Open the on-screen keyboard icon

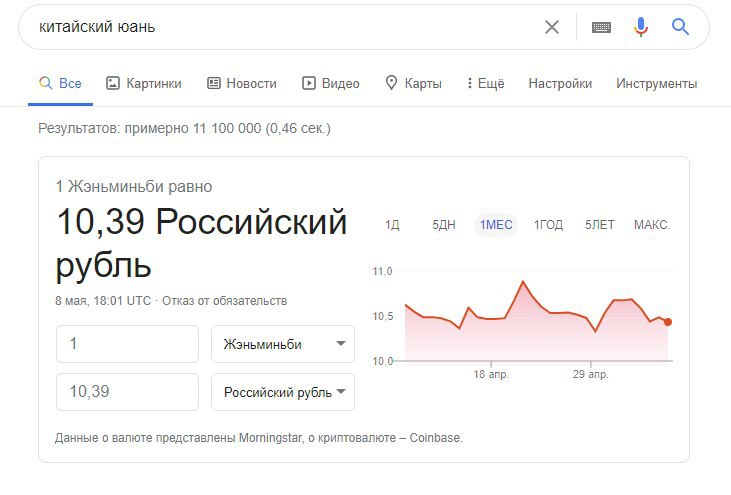(601, 27)
